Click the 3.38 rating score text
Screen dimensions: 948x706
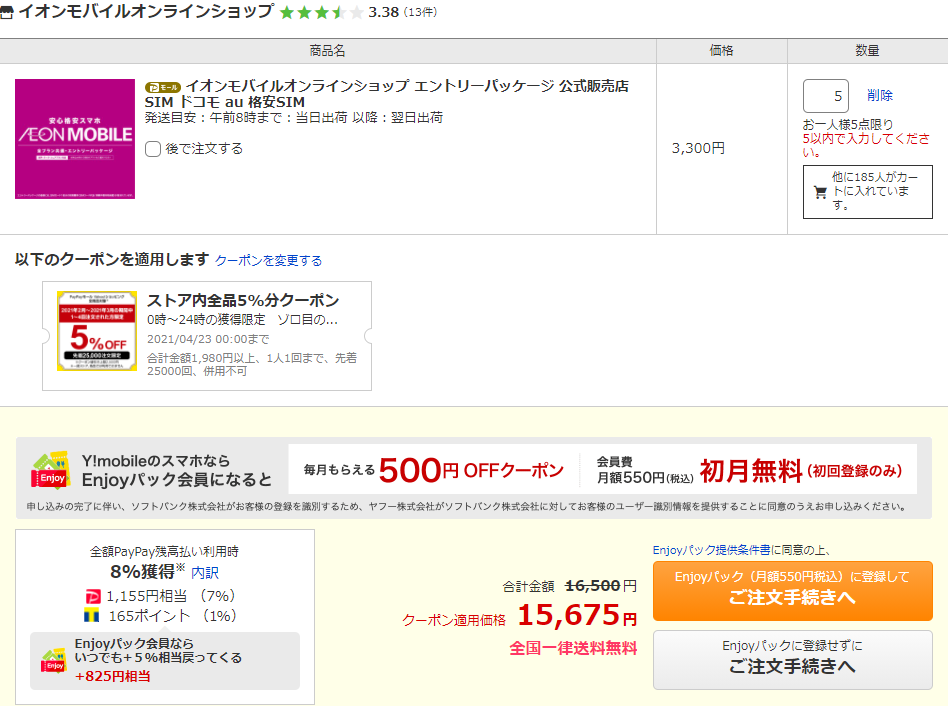(383, 12)
